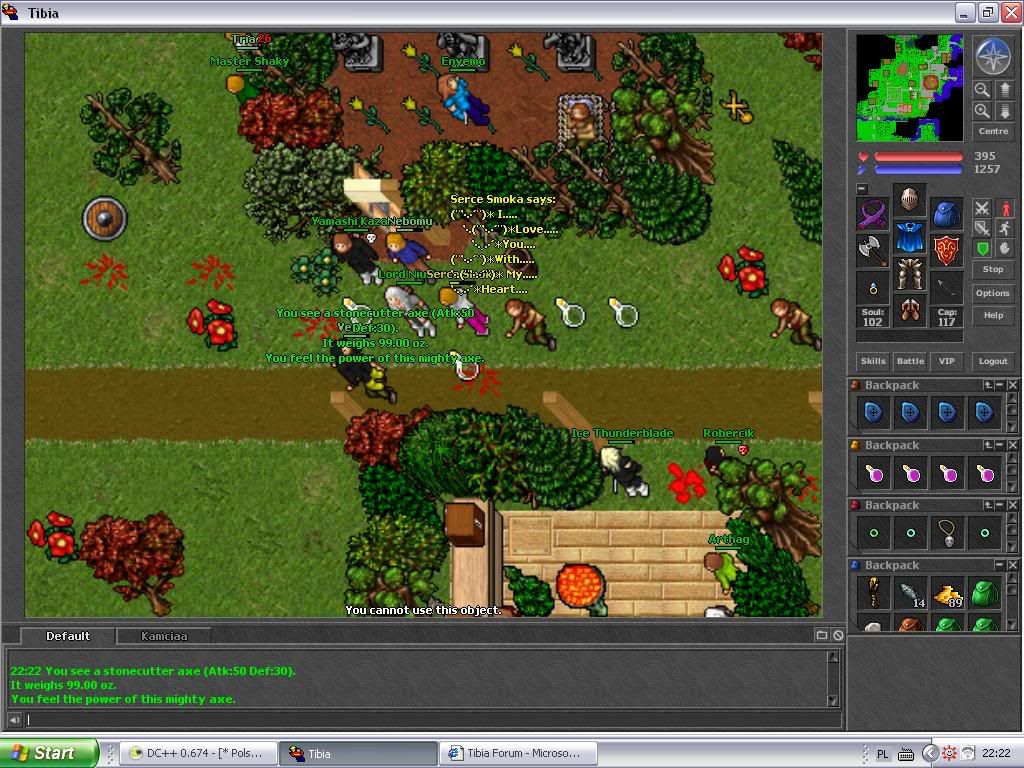The width and height of the screenshot is (1024, 768).
Task: Click the blue mana bar
Action: coord(918,170)
